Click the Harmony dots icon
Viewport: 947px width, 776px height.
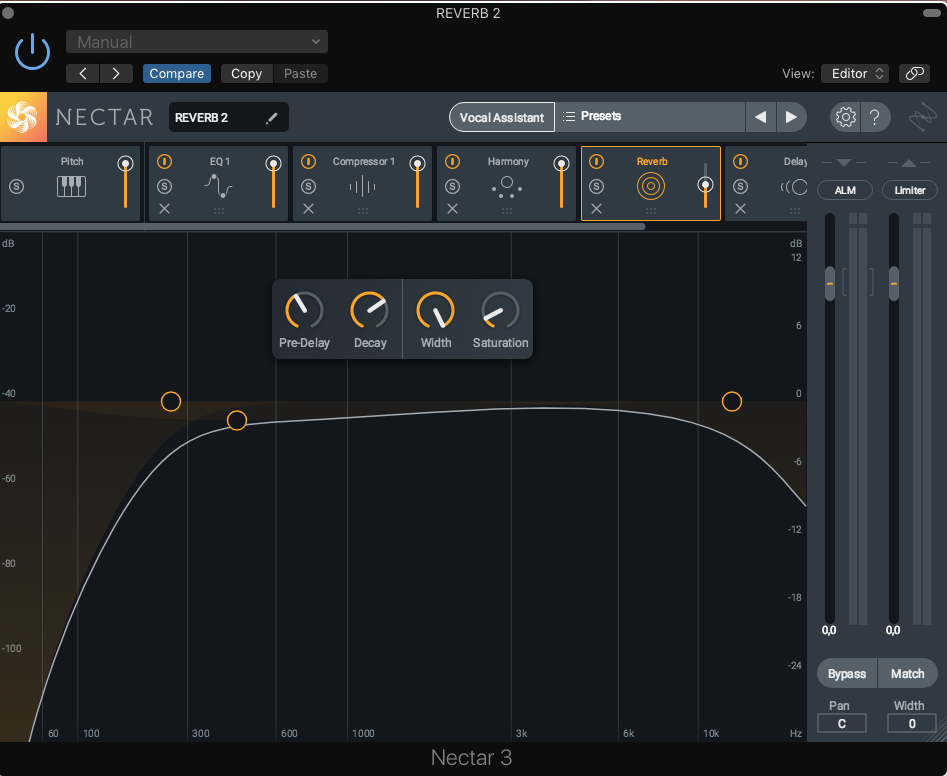tap(507, 187)
